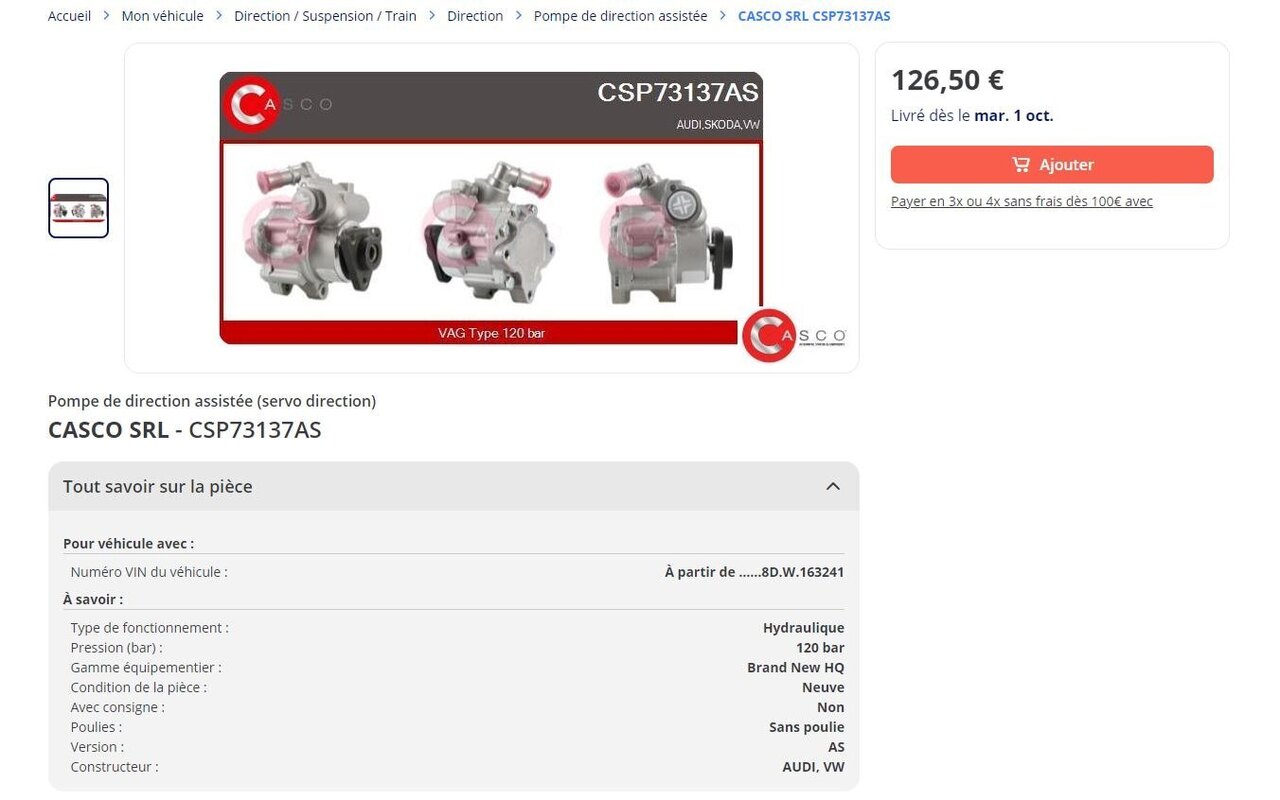Click the CASCO logo at the image bottom-right
This screenshot has height=800, width=1280.
[x=794, y=335]
